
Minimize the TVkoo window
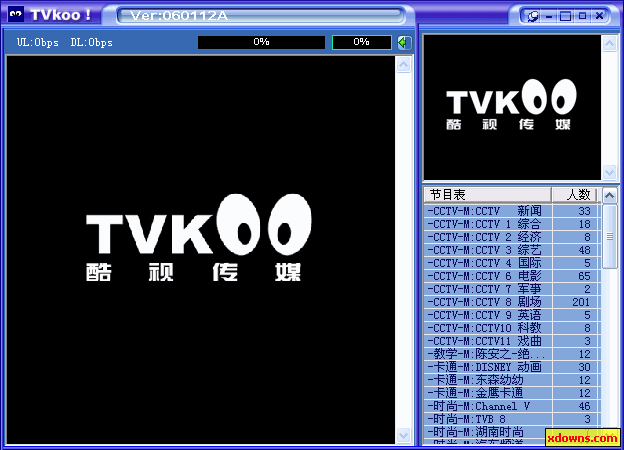[550, 16]
